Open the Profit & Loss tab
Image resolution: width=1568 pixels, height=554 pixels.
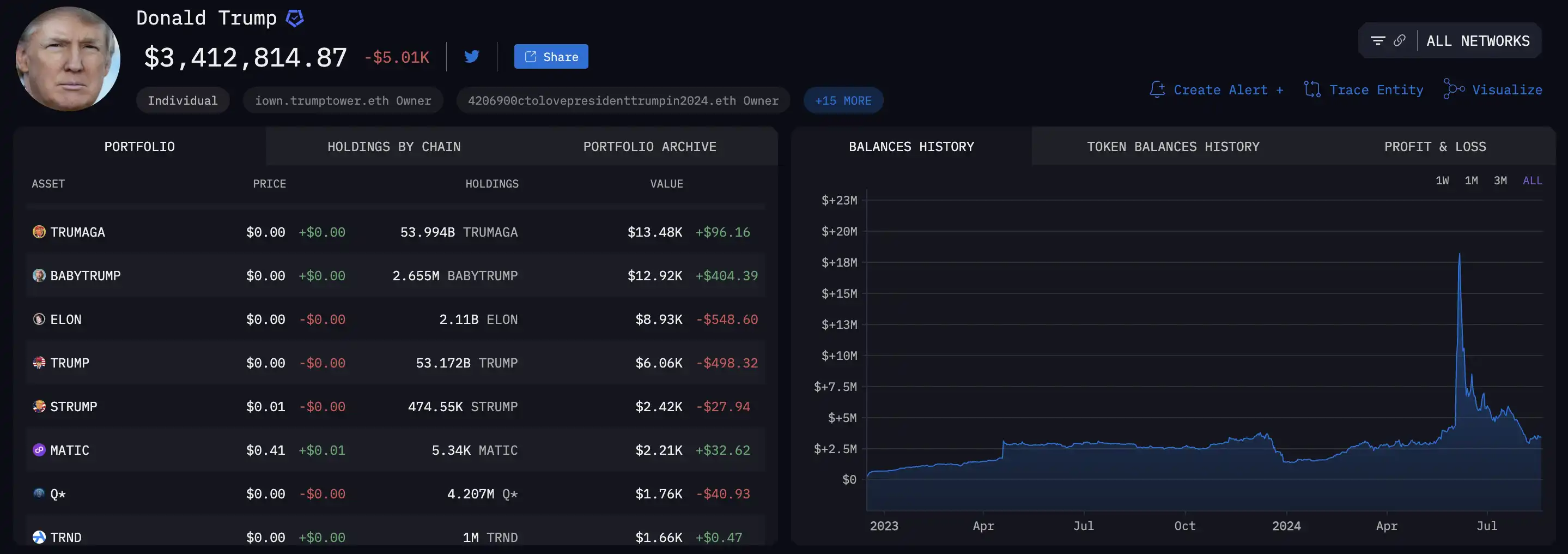pos(1435,147)
